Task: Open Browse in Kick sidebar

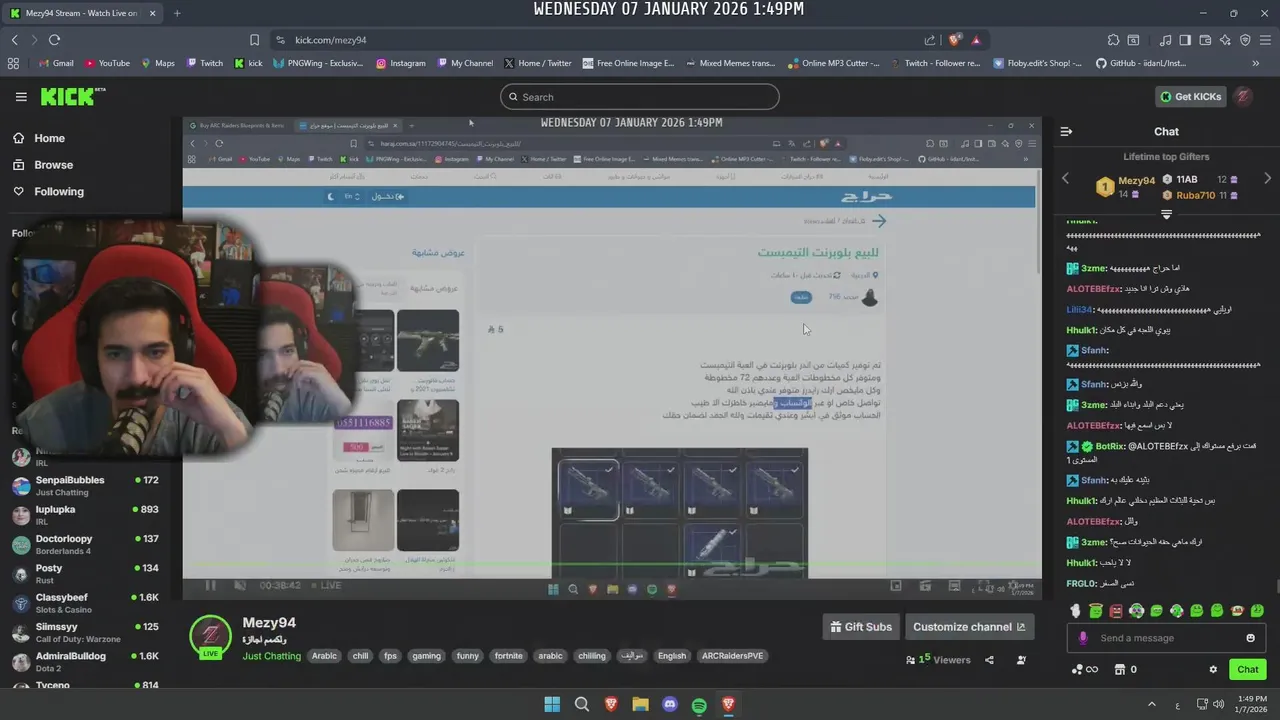Action: click(x=42, y=165)
